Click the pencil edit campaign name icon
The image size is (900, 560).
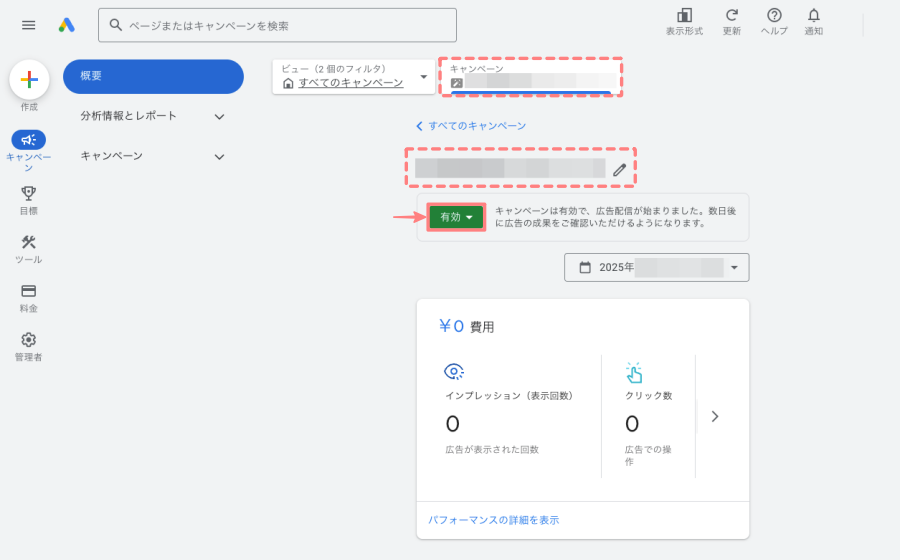point(619,169)
